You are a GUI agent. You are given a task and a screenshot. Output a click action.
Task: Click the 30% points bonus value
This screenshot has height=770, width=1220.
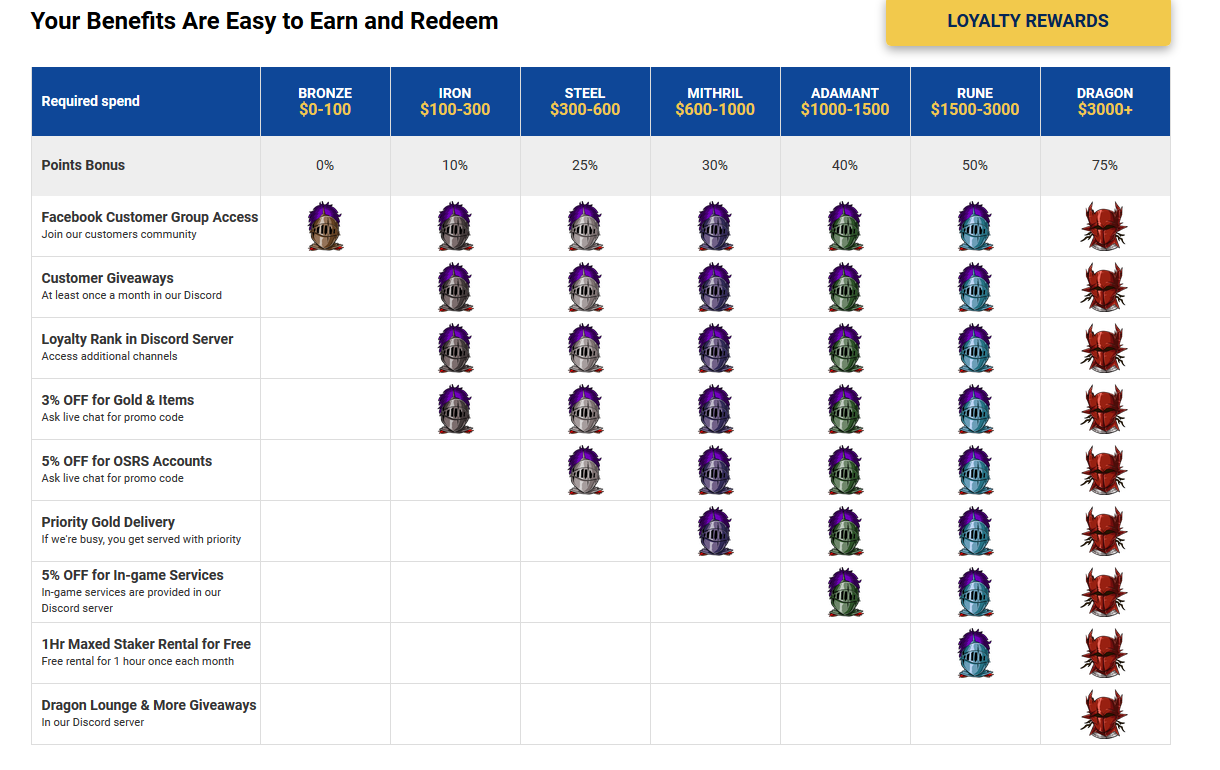coord(715,165)
